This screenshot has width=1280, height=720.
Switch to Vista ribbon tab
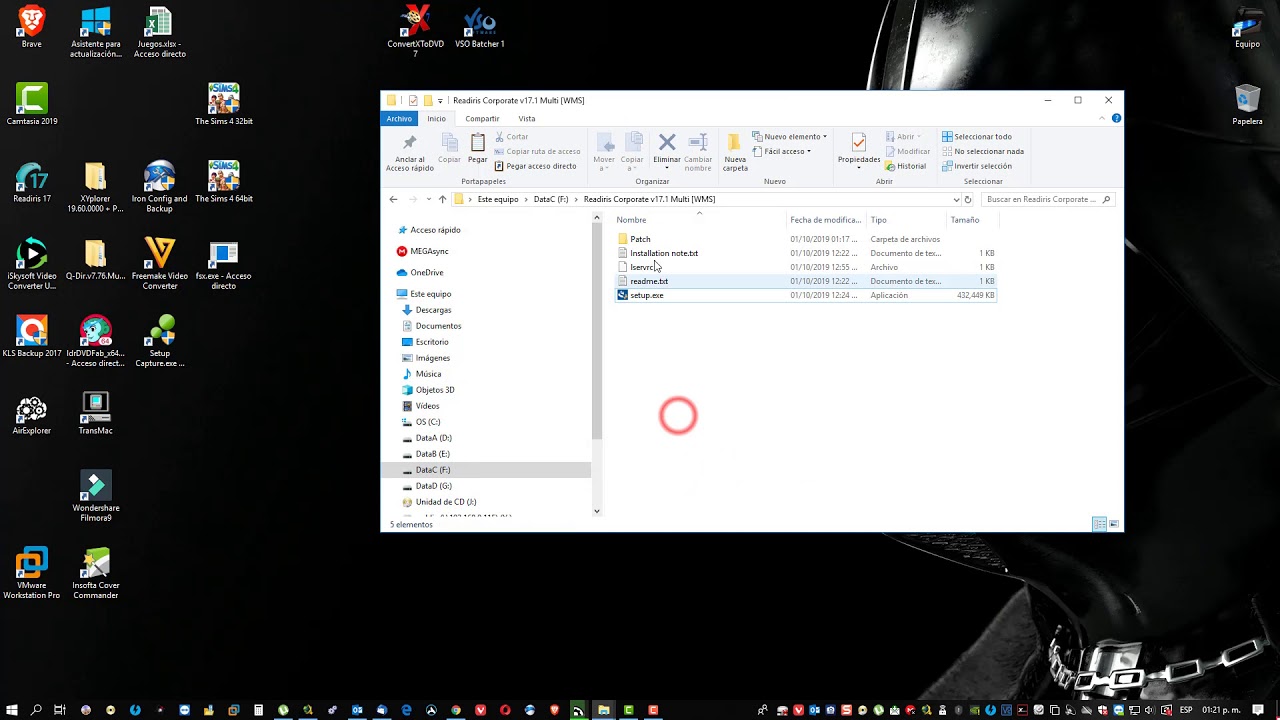pyautogui.click(x=527, y=118)
